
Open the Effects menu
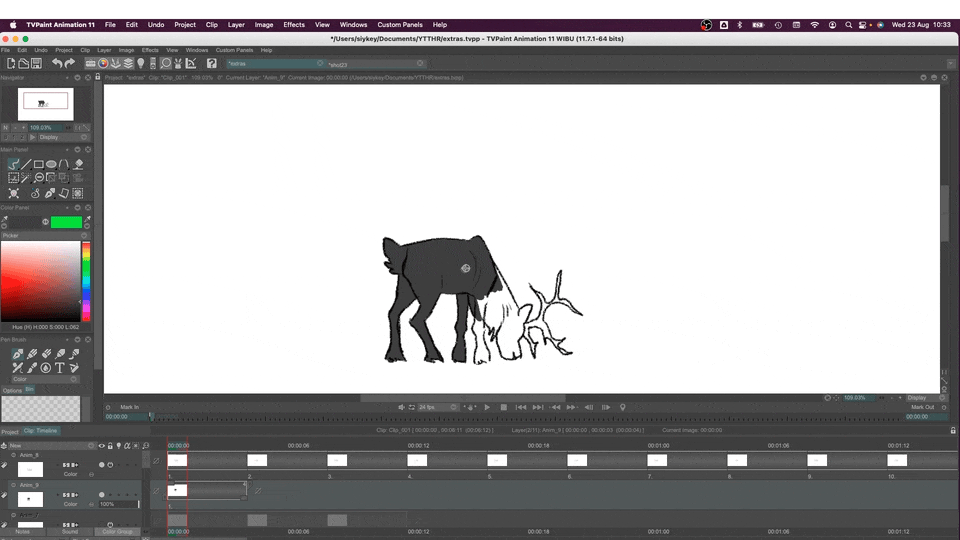pyautogui.click(x=294, y=24)
